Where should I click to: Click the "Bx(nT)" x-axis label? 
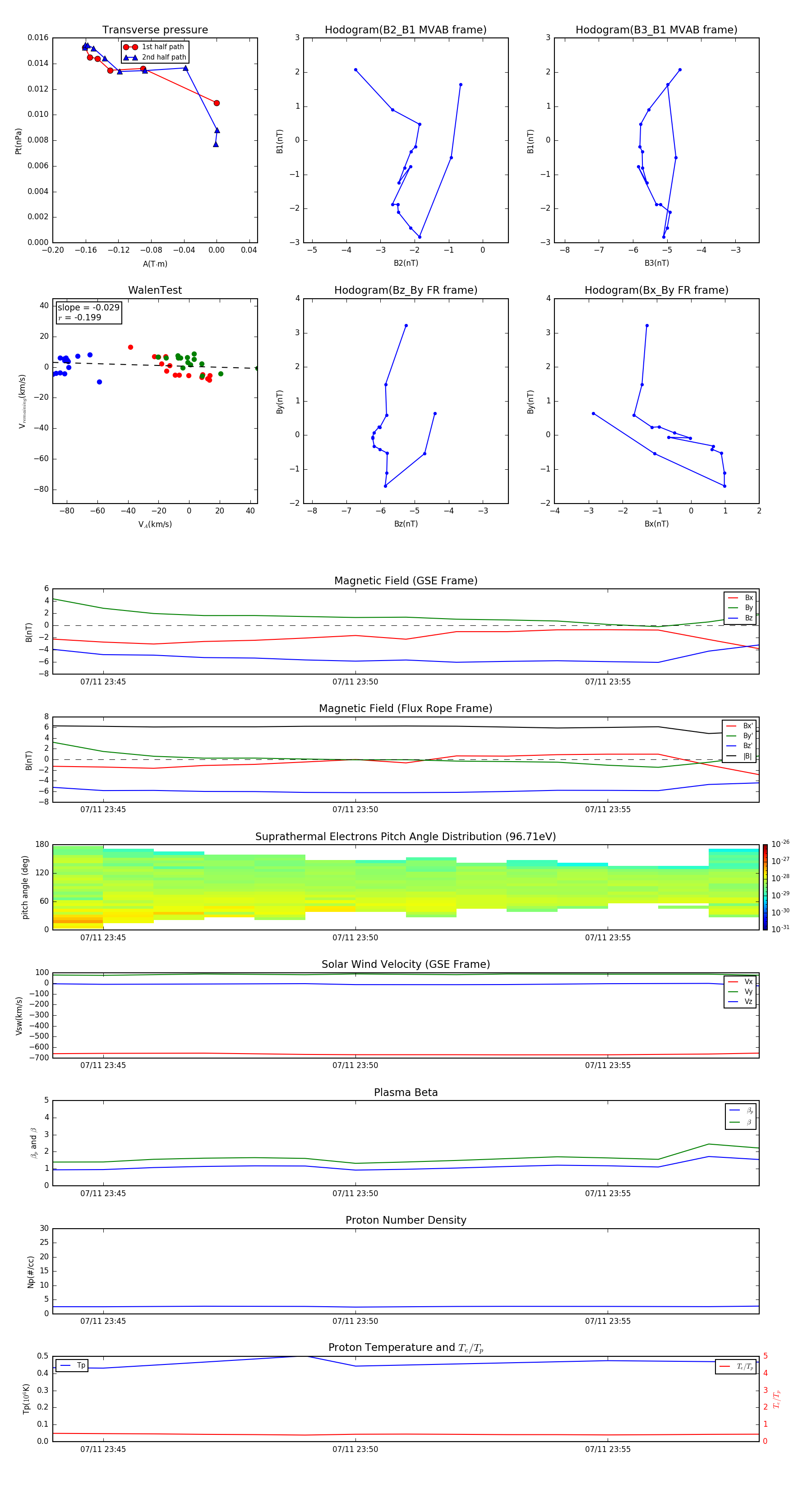pyautogui.click(x=656, y=524)
